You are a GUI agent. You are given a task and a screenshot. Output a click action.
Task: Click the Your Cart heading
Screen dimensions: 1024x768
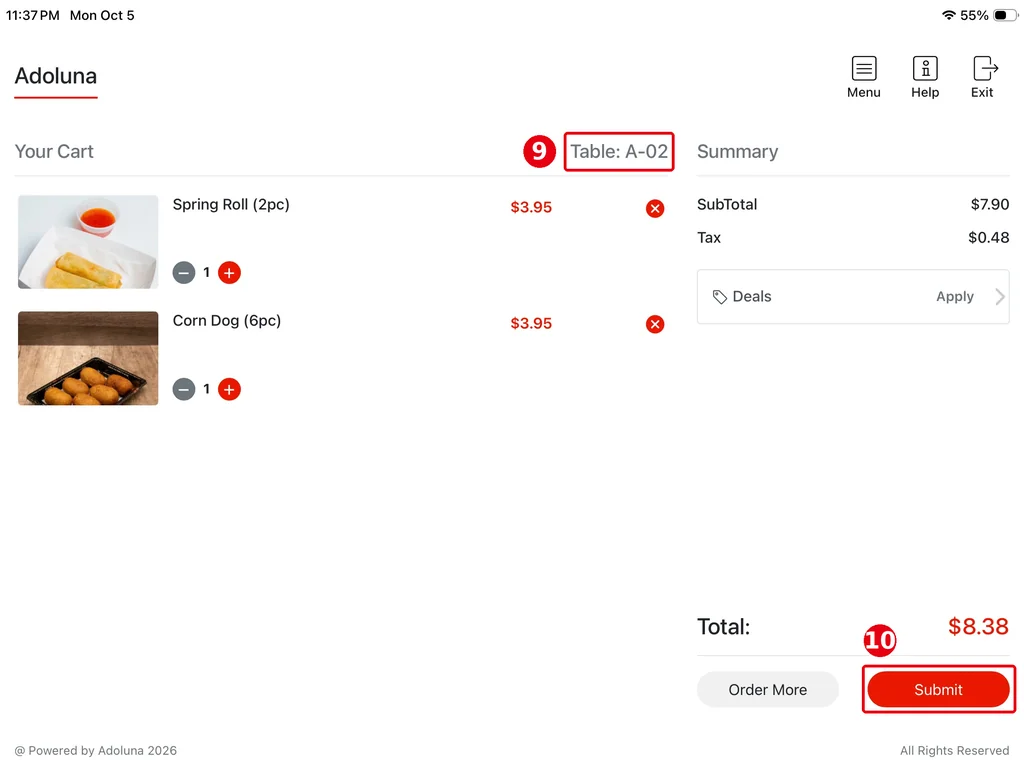[54, 152]
